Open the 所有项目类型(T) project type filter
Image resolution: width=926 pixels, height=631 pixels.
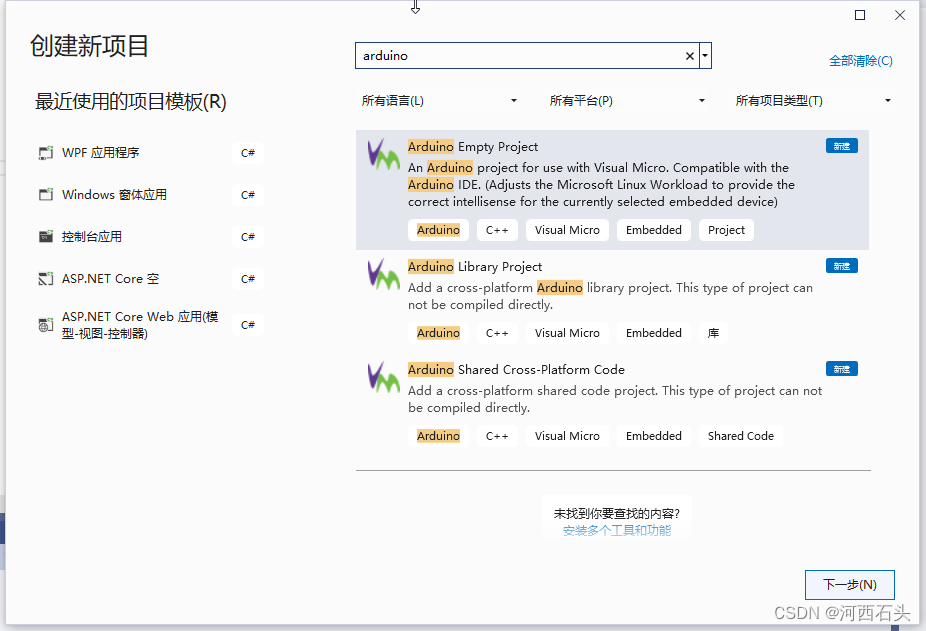[x=813, y=101]
